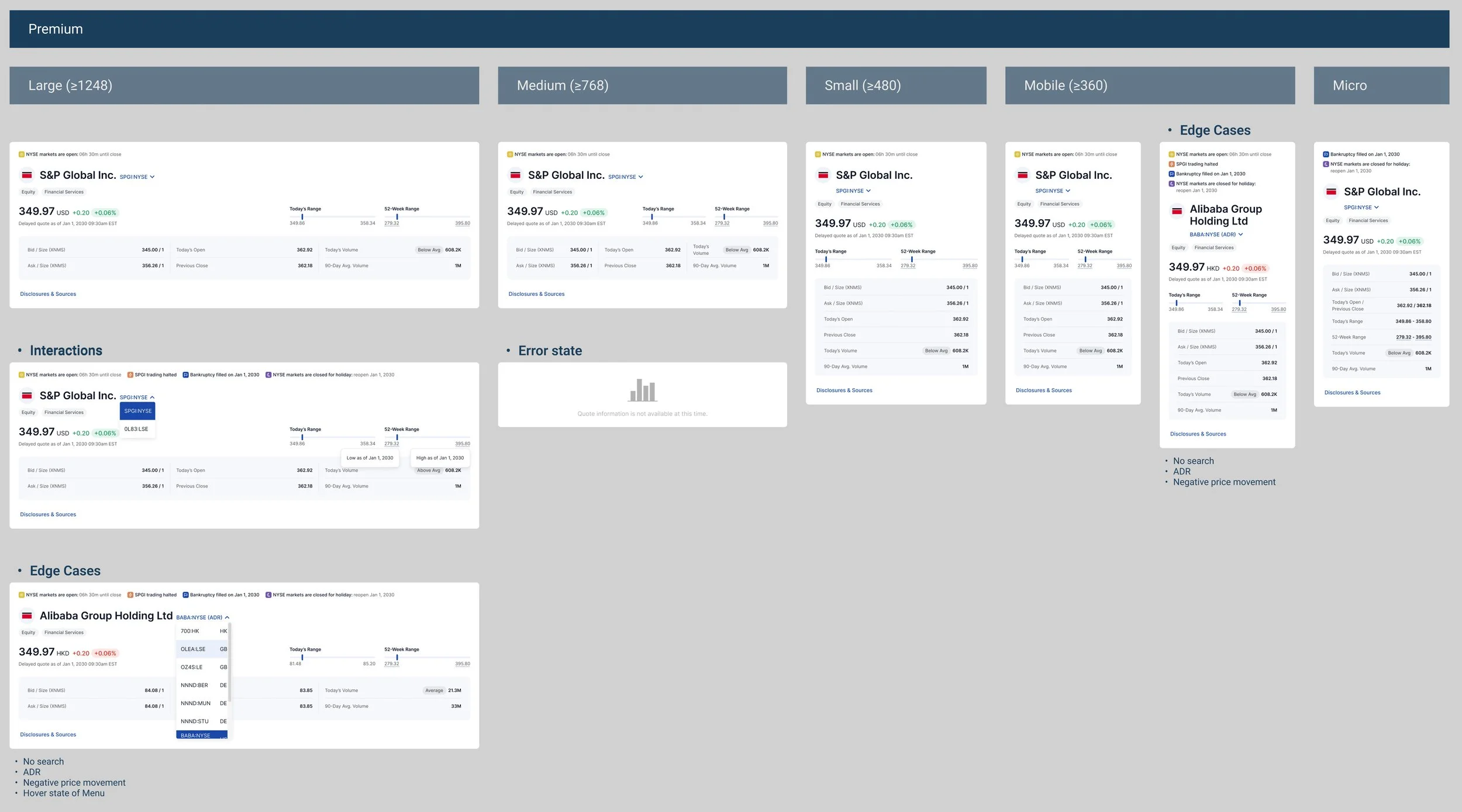The height and width of the screenshot is (812, 1462).
Task: Select 0L83:LSE from the open listing menu
Action: [137, 429]
